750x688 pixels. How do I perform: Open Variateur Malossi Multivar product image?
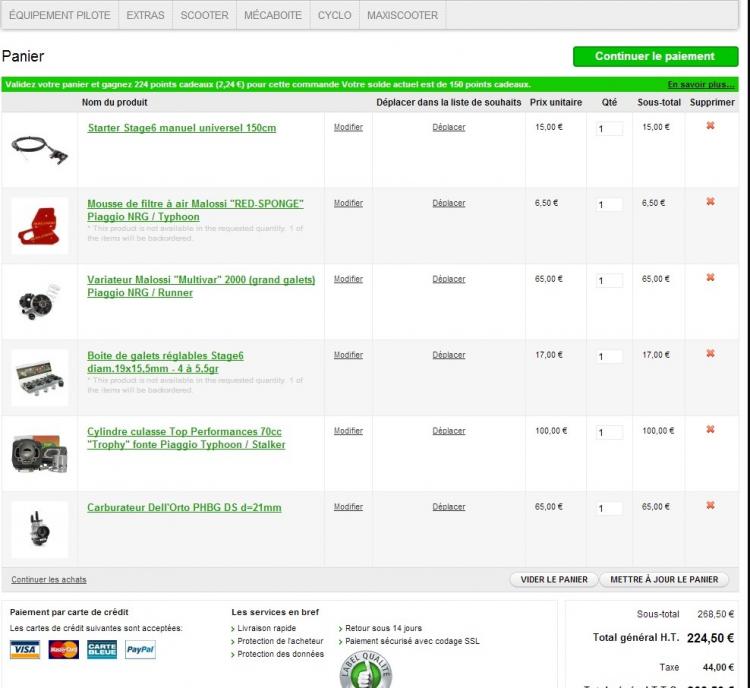pos(40,301)
